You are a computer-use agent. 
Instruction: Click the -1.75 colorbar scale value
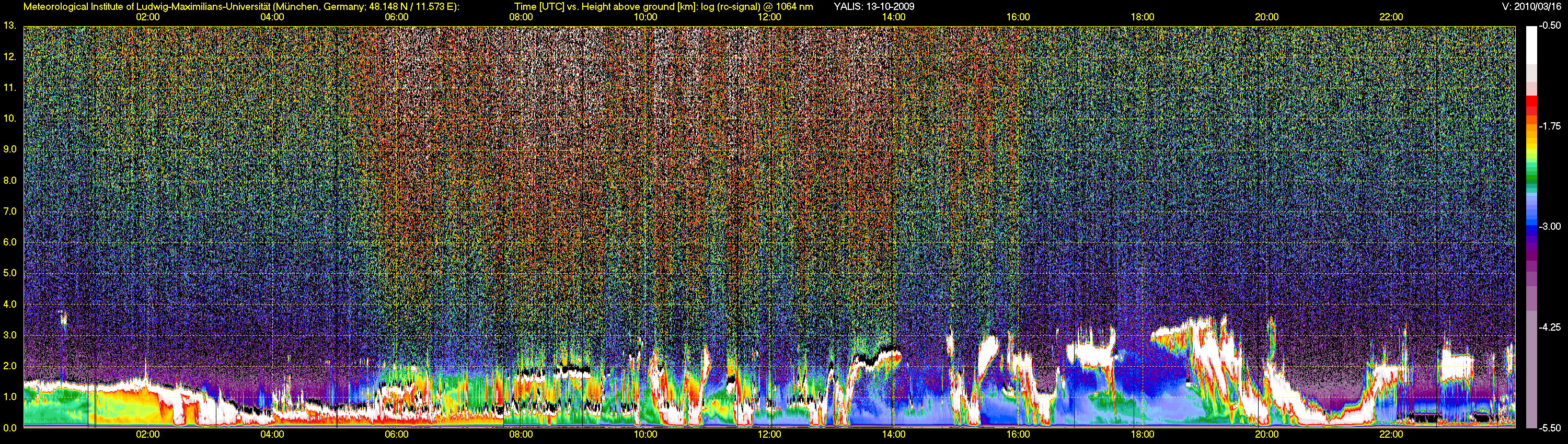point(1549,126)
